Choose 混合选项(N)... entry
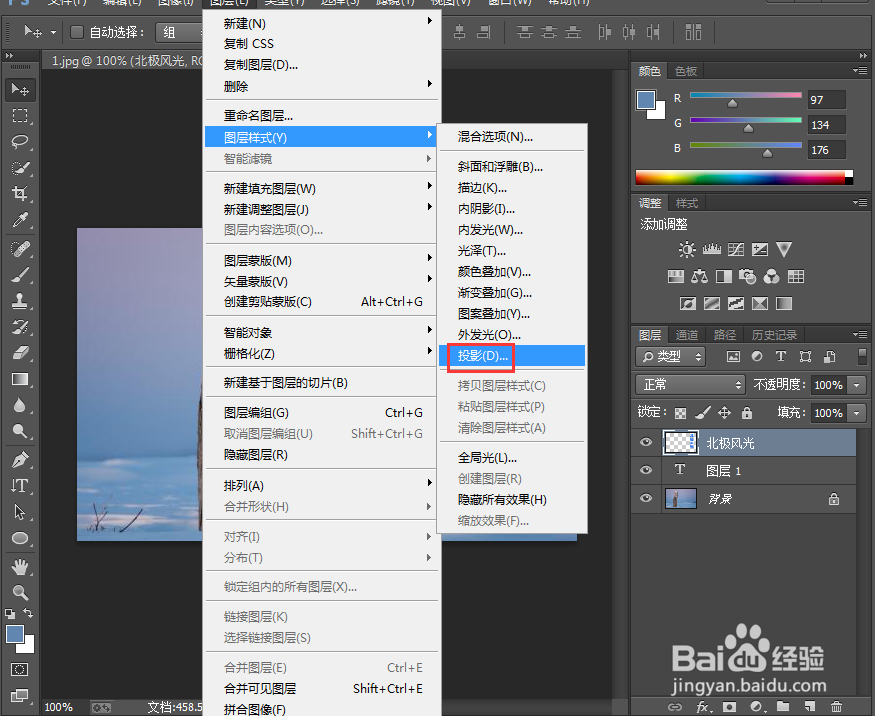 [x=512, y=136]
